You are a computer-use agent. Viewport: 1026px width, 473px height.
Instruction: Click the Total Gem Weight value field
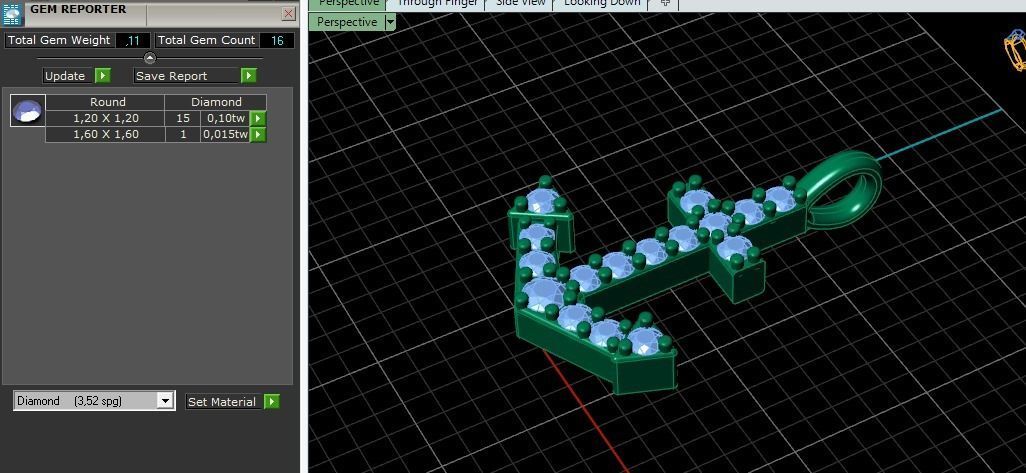[133, 41]
